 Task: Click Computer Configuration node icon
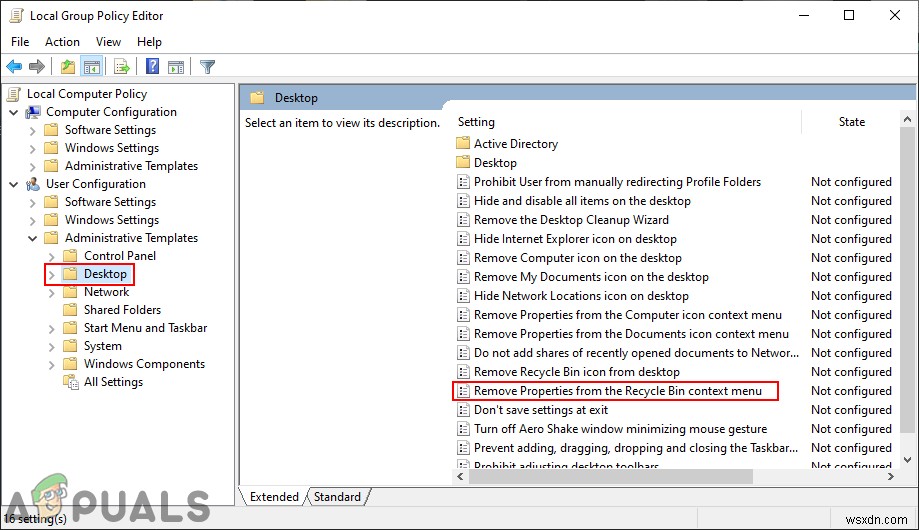33,112
